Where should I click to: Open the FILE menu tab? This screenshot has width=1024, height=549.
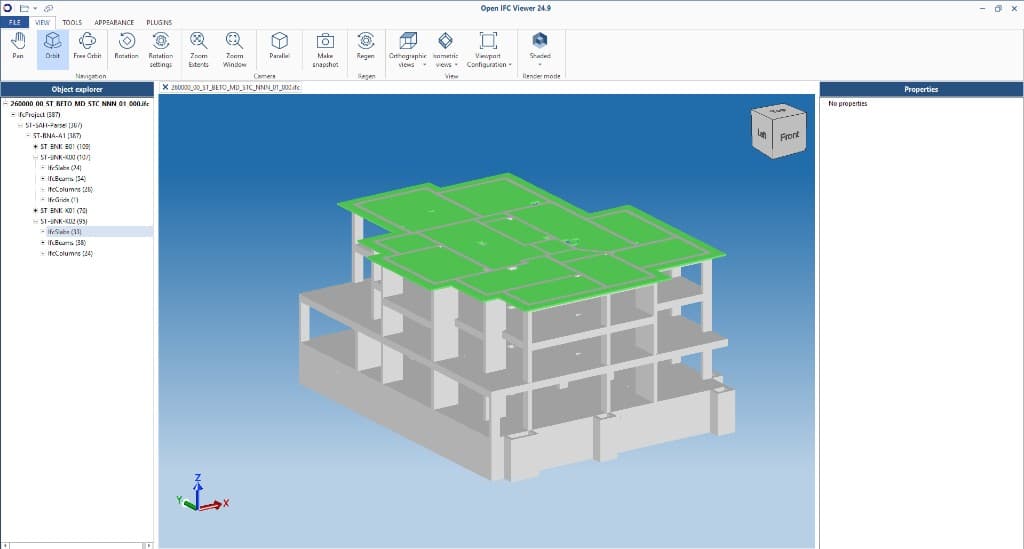[x=14, y=22]
